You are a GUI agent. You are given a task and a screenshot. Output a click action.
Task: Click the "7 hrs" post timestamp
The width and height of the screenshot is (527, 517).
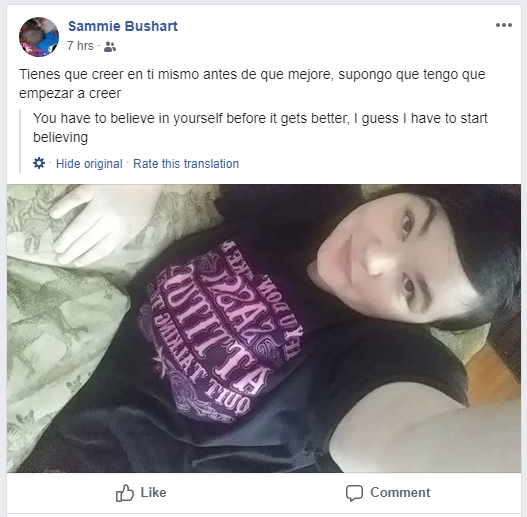tap(80, 46)
